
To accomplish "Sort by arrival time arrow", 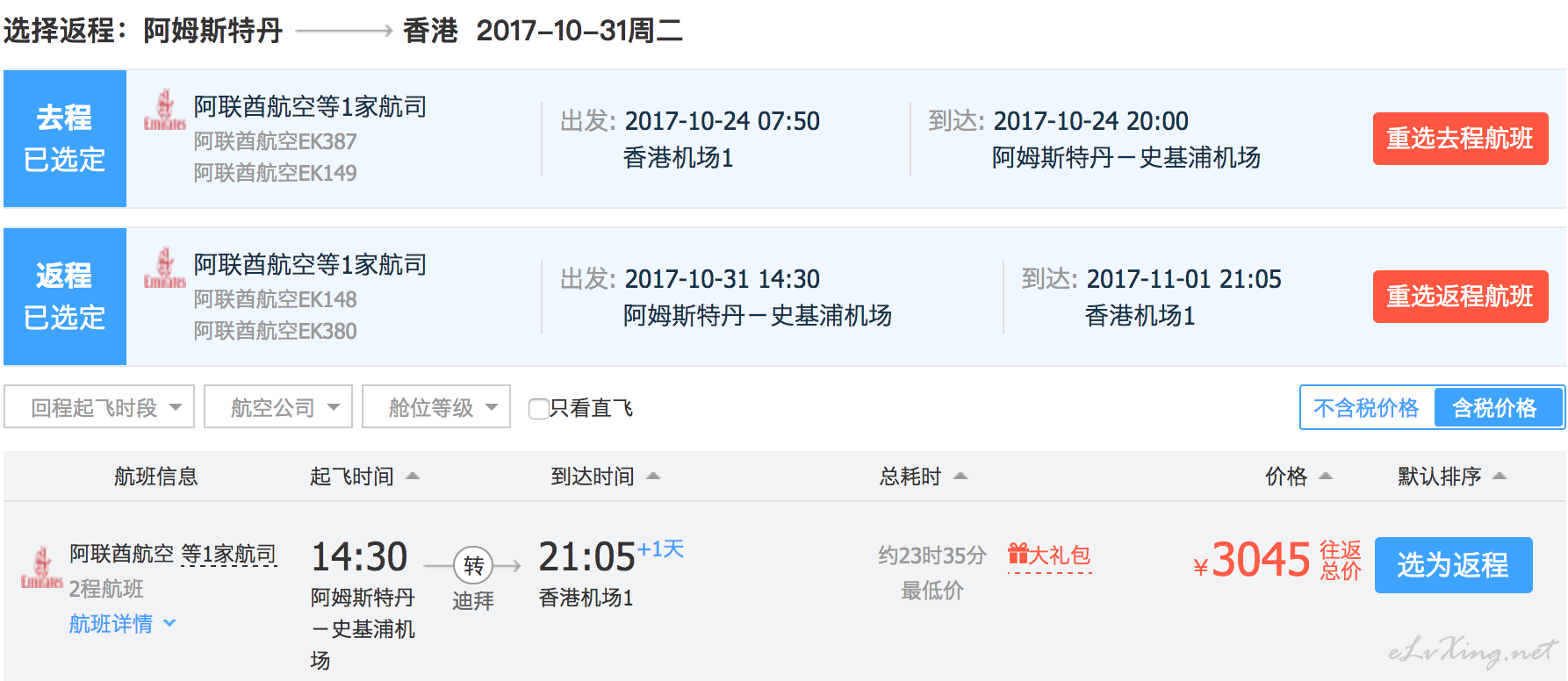I will point(653,476).
